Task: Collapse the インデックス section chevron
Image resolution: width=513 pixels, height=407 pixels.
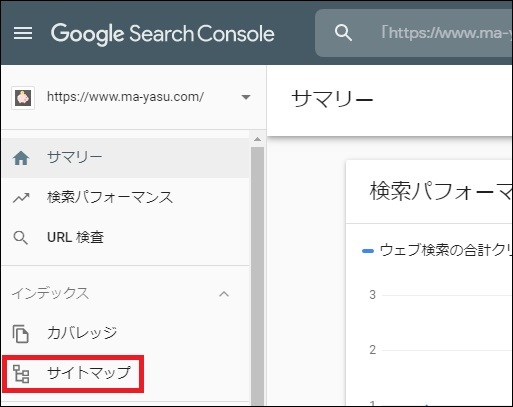Action: point(224,294)
